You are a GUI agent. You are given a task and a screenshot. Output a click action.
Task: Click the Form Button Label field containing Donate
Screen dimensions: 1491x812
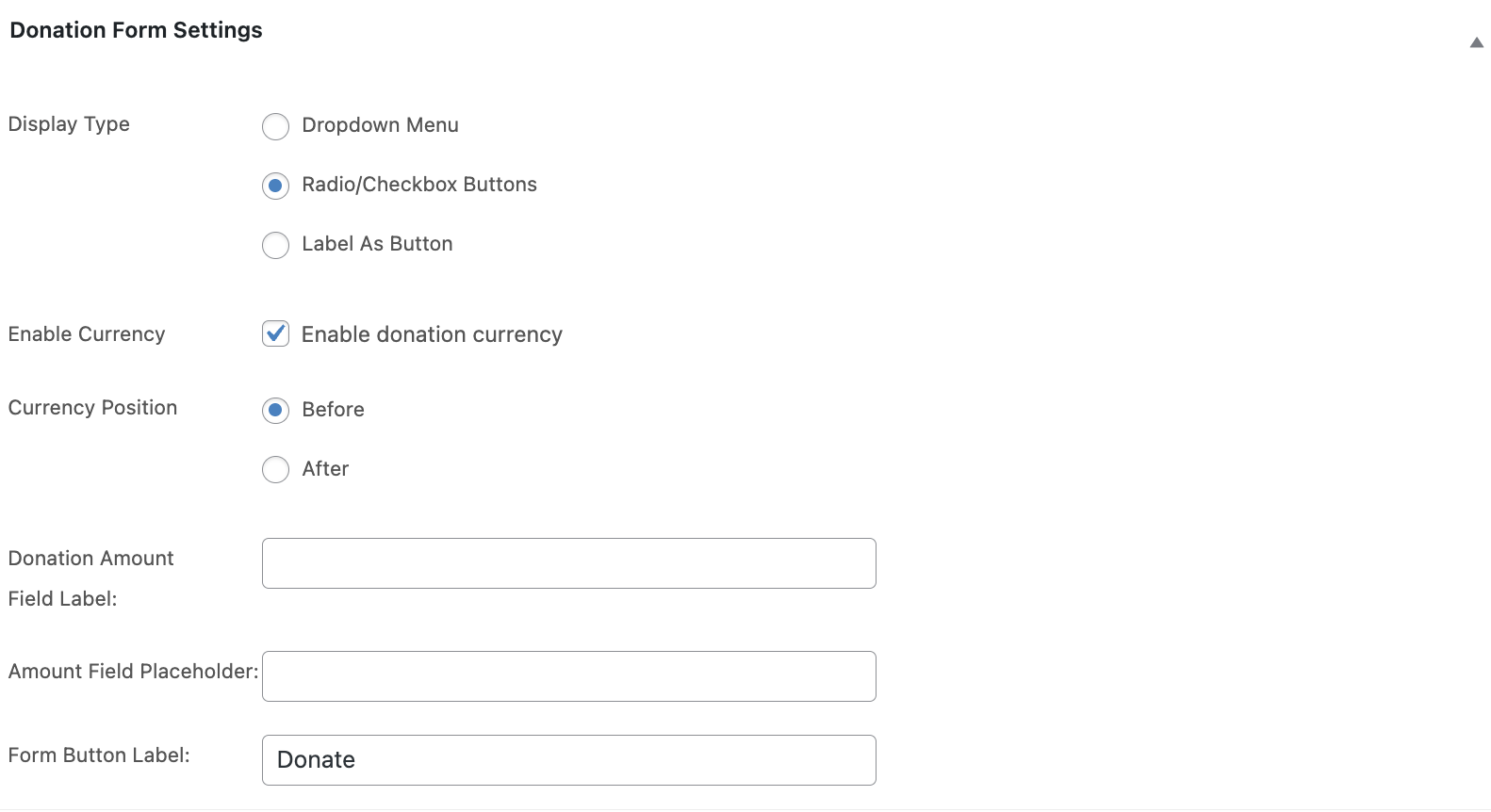pos(568,760)
